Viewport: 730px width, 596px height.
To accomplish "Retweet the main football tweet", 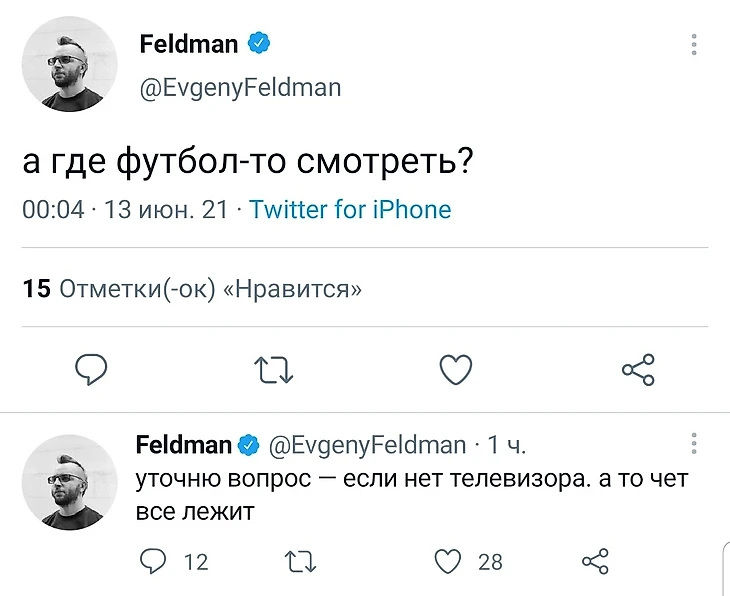I will click(274, 370).
